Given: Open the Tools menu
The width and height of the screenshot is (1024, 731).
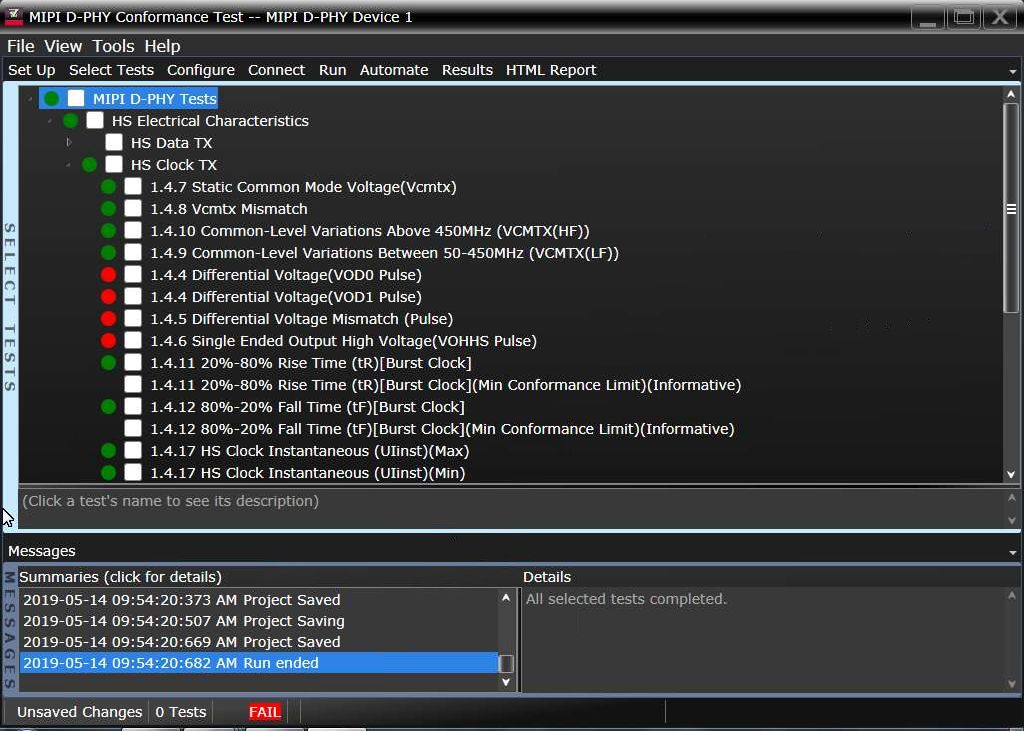Looking at the screenshot, I should pos(113,46).
